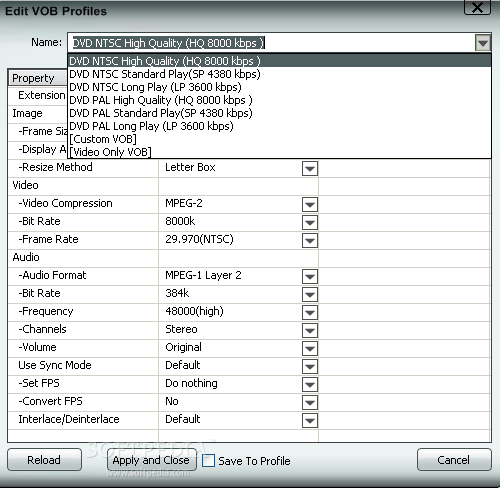This screenshot has height=488, width=500.
Task: Select the -Frequency property label
Action: (46, 312)
